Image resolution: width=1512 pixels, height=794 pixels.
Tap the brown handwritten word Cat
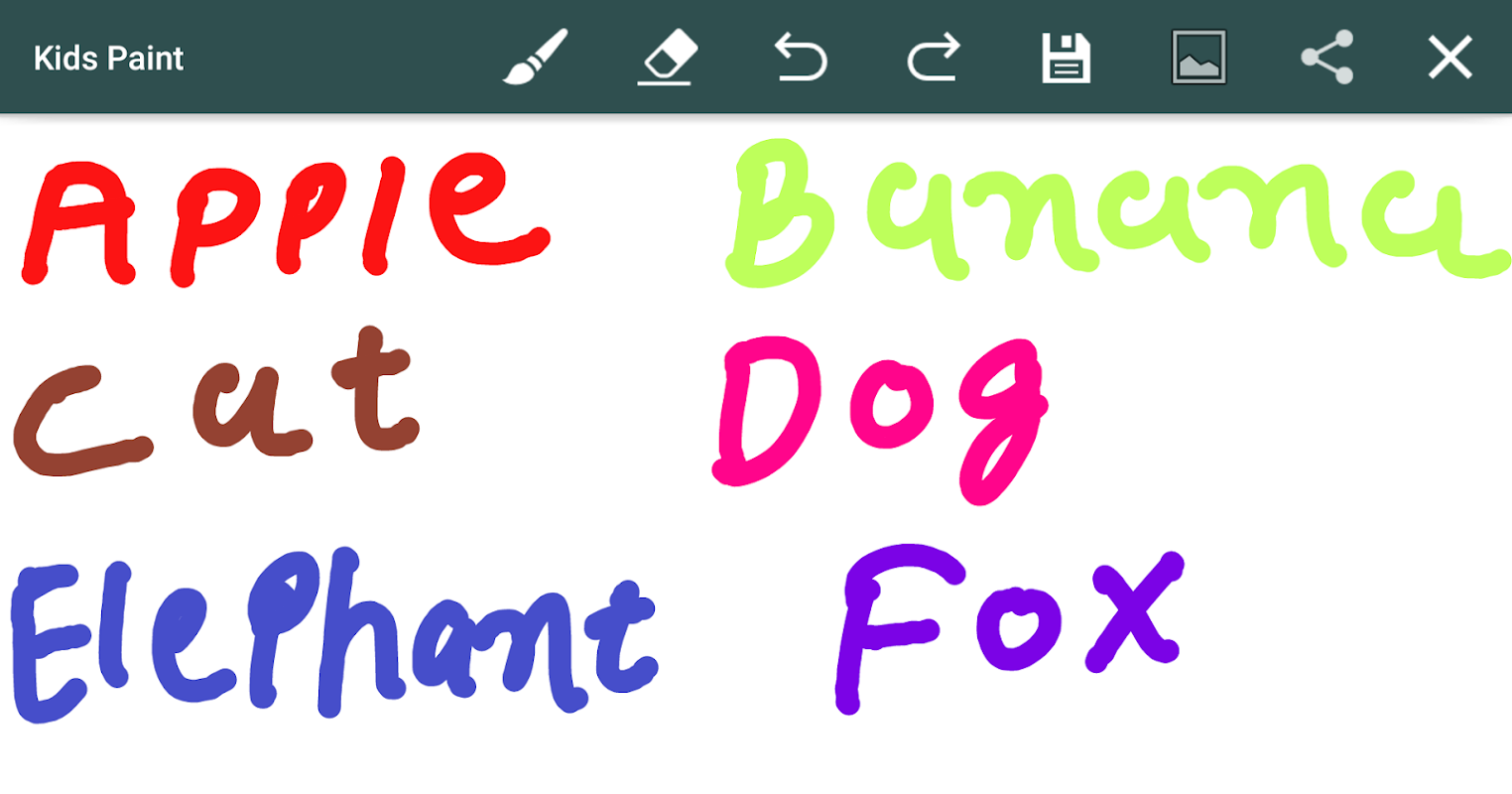point(216,402)
